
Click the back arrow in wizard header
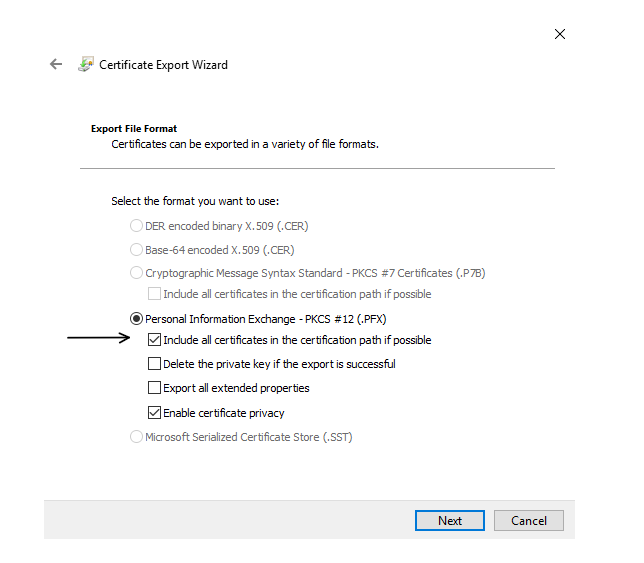tap(56, 65)
